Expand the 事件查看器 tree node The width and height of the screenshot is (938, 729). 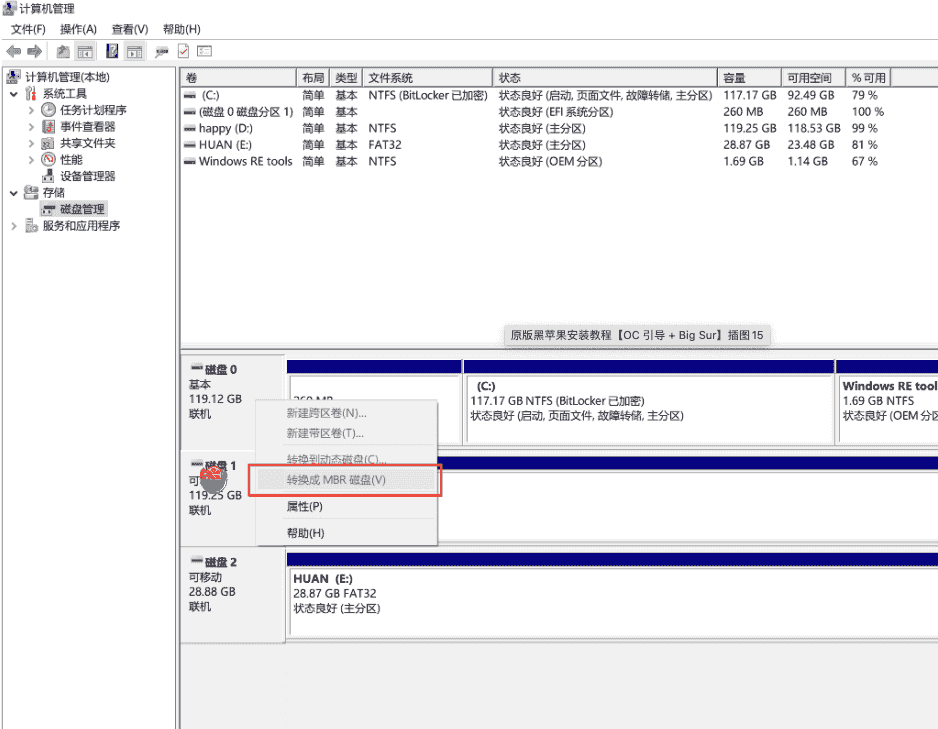[31, 127]
